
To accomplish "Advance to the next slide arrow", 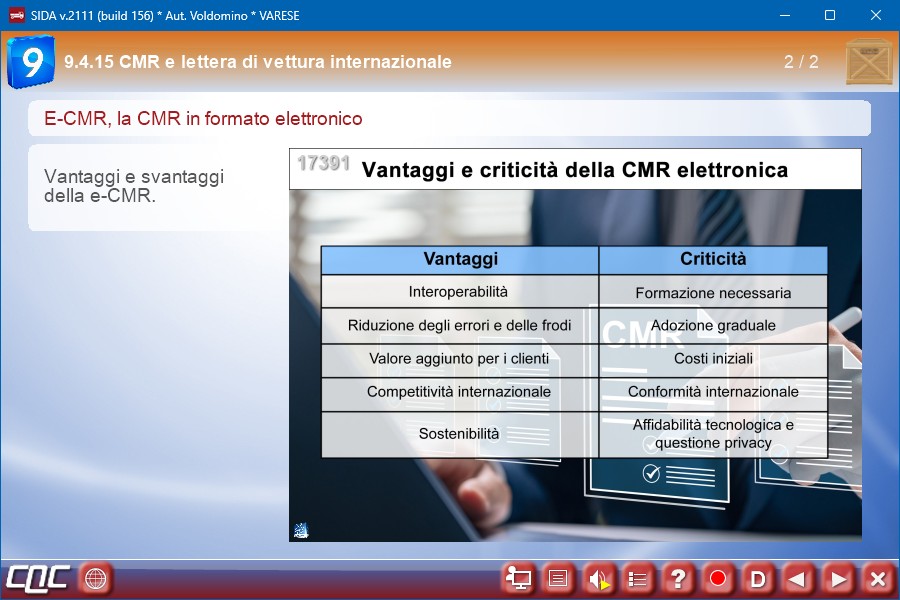I will tap(838, 578).
